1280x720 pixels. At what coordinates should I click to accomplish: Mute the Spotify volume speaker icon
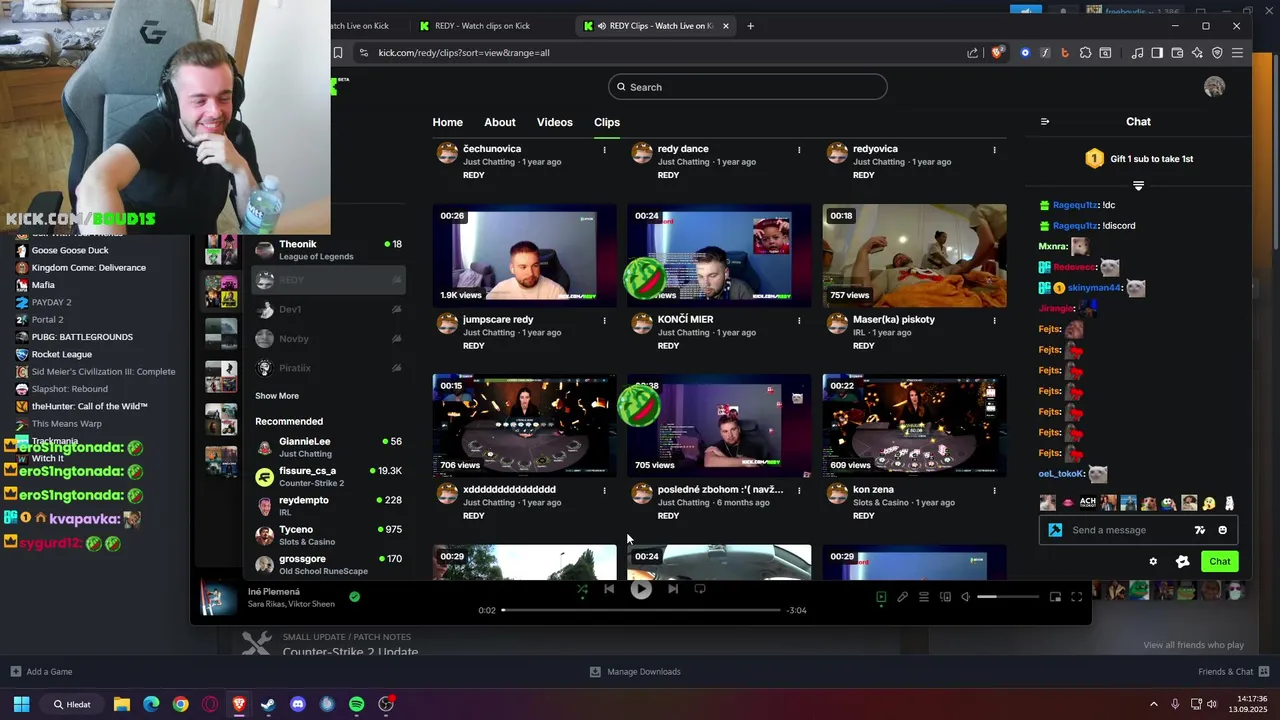coord(965,597)
